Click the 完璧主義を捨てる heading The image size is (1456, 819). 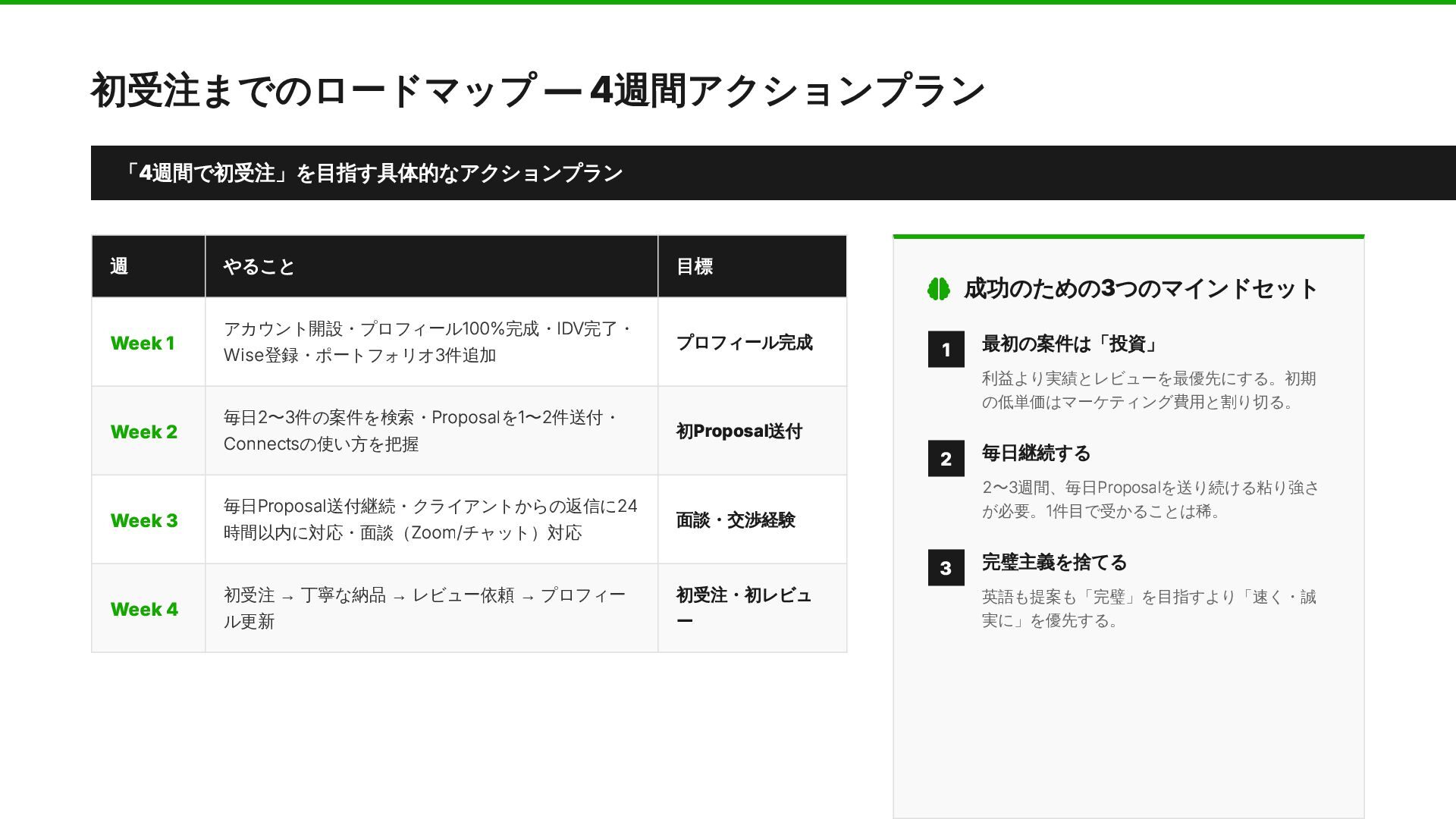pos(1054,562)
